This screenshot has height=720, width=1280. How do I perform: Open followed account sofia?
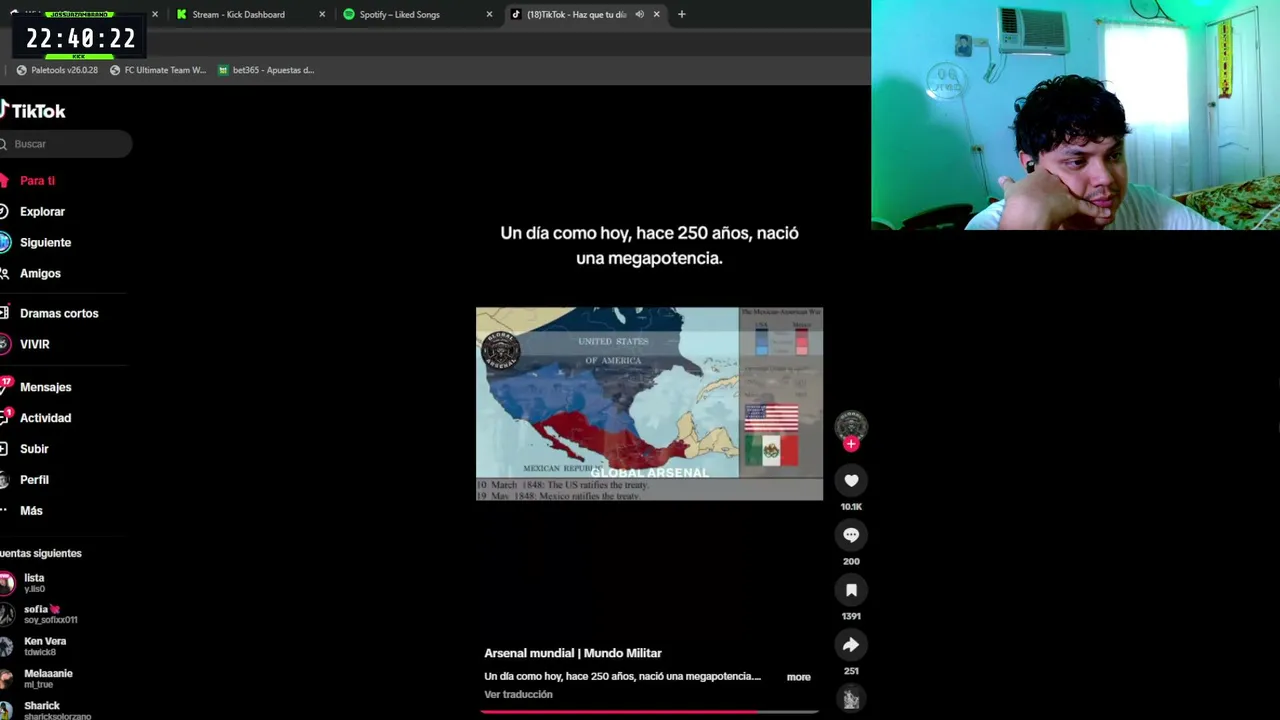point(40,614)
